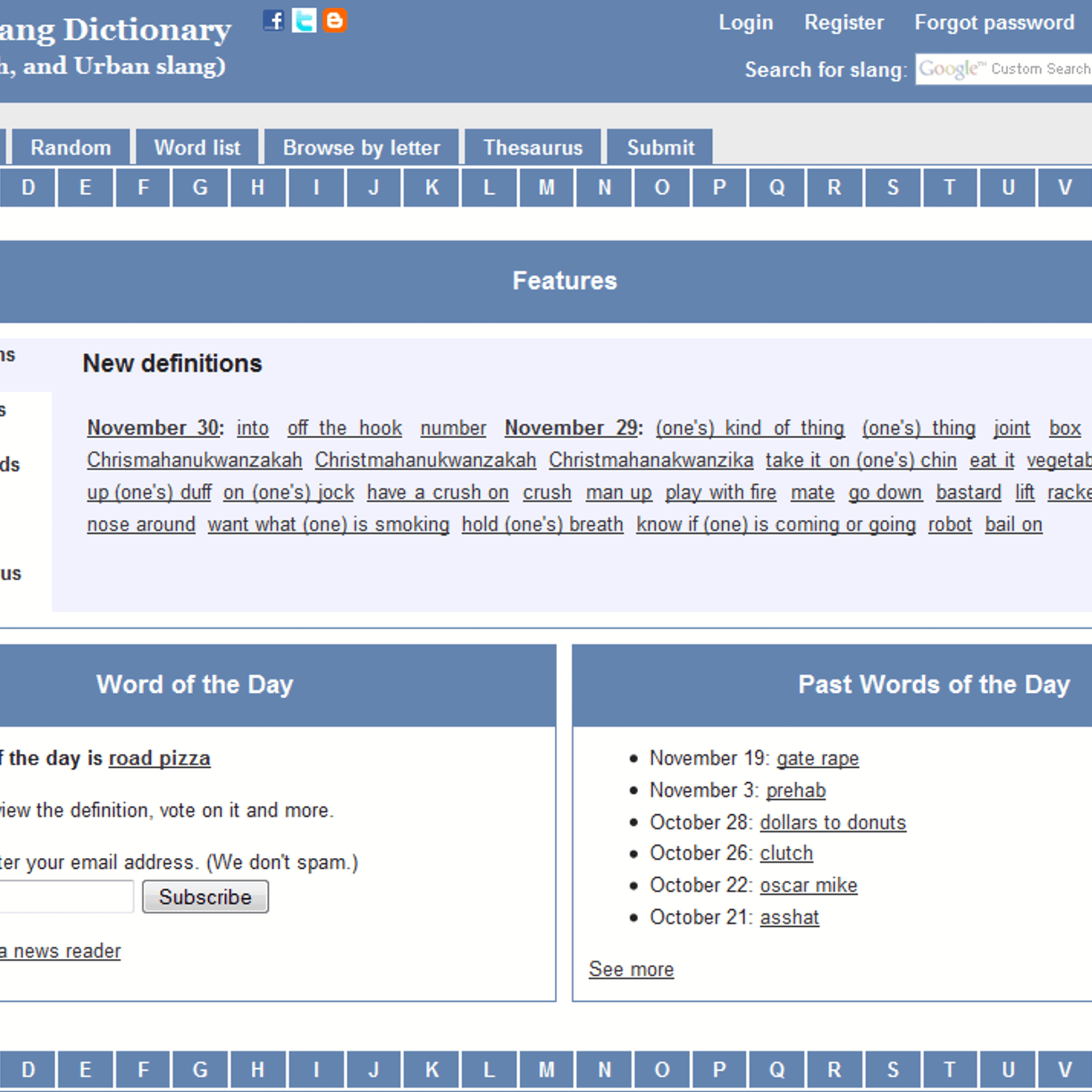Viewport: 1092px width, 1092px height.
Task: Open See more past words link
Action: pyautogui.click(x=631, y=969)
